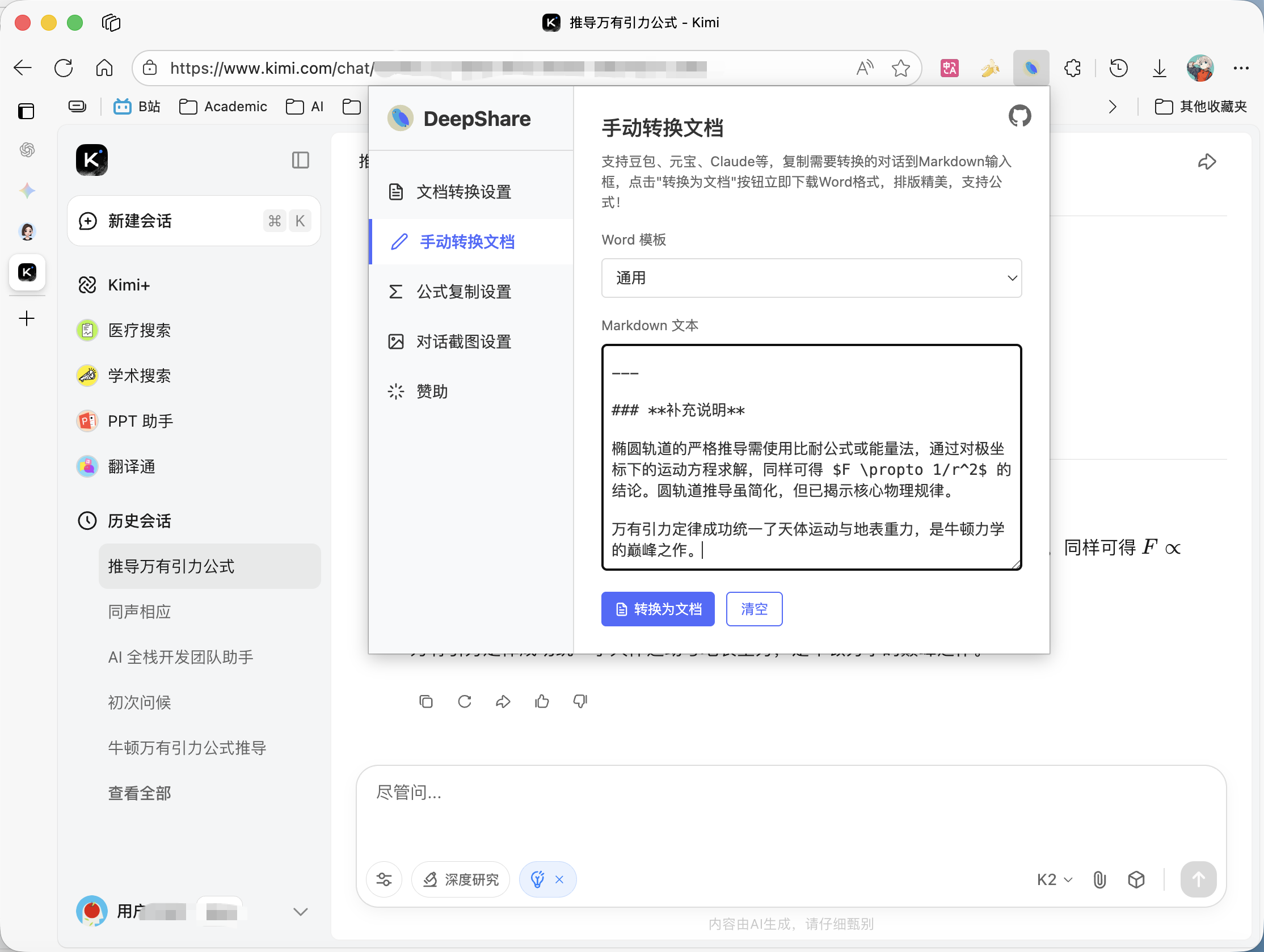Screen dimensions: 1264x952
Task: Open 学术搜索 in the Kimi sidebar
Action: pyautogui.click(x=140, y=376)
